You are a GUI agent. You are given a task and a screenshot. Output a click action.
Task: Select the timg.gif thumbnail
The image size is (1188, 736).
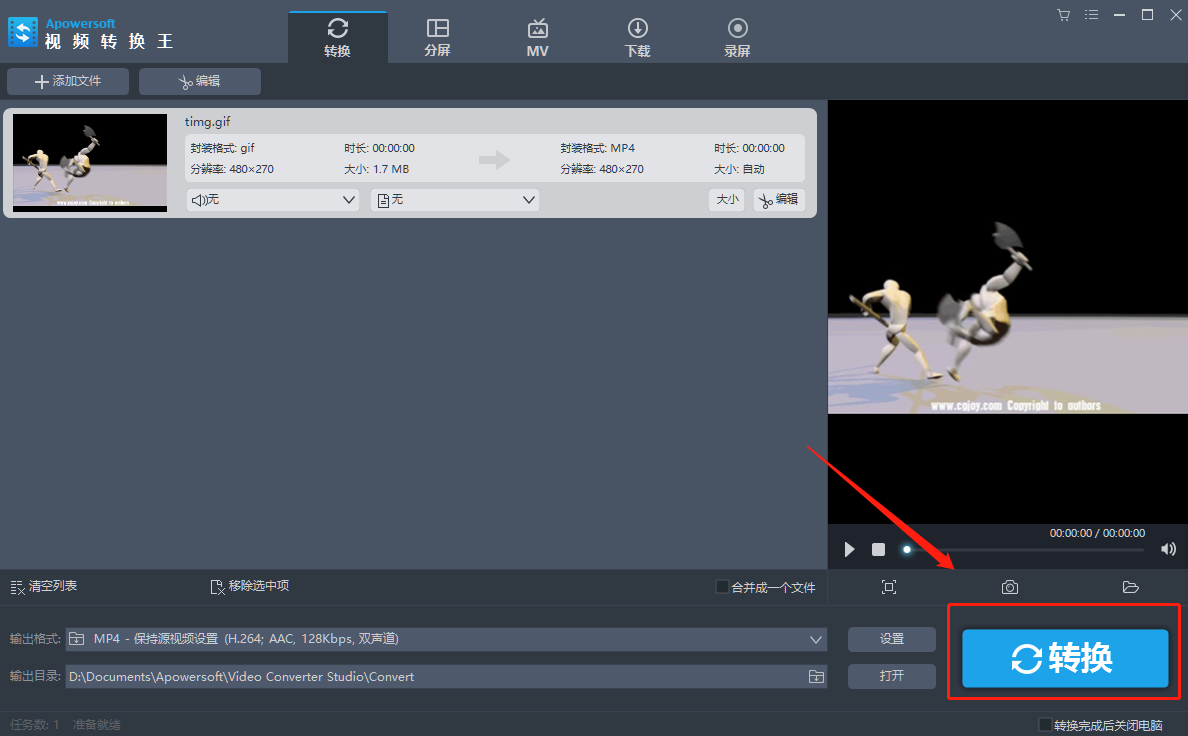pos(90,162)
